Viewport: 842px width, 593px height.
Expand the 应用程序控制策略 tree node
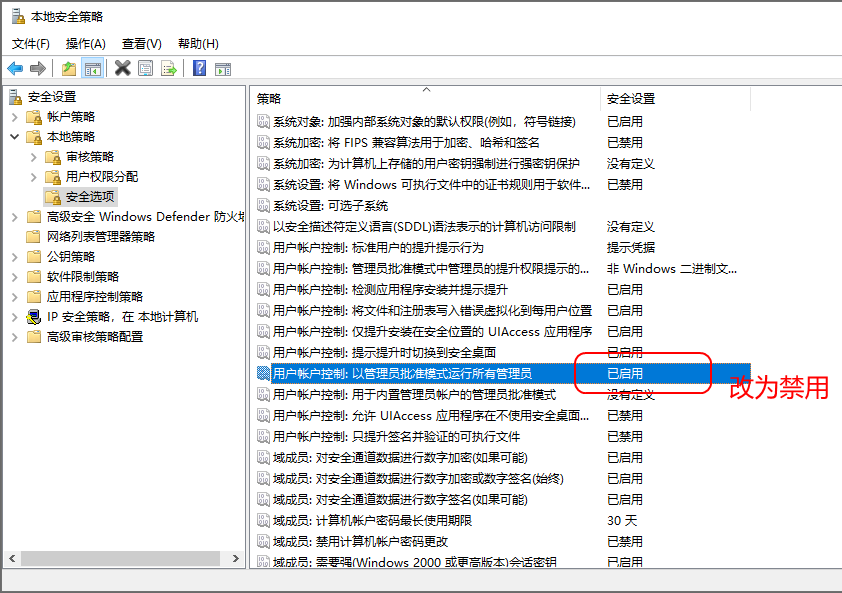click(14, 296)
